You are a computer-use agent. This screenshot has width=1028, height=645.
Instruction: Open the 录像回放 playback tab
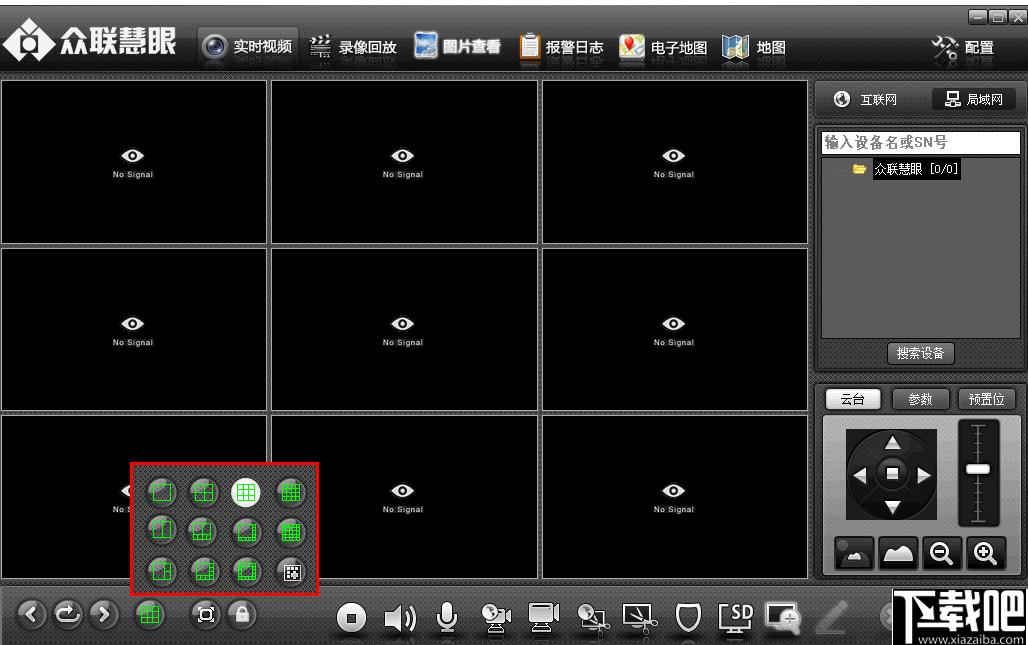pos(353,47)
